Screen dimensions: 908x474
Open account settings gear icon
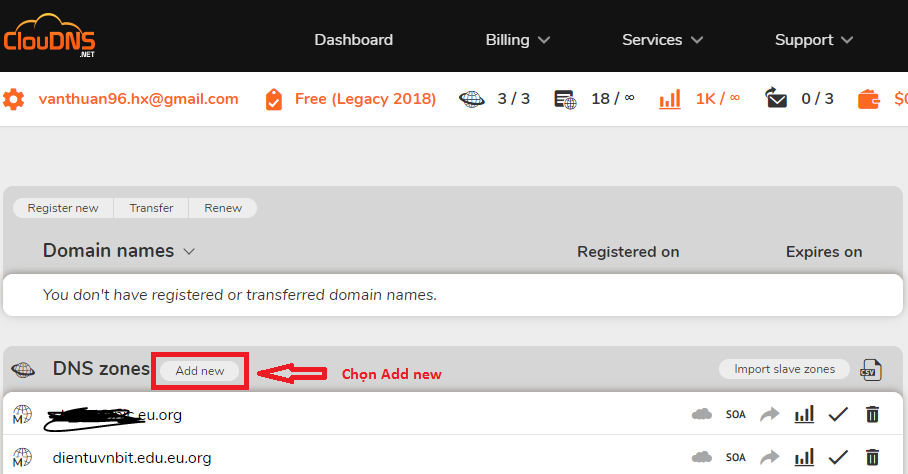point(13,99)
